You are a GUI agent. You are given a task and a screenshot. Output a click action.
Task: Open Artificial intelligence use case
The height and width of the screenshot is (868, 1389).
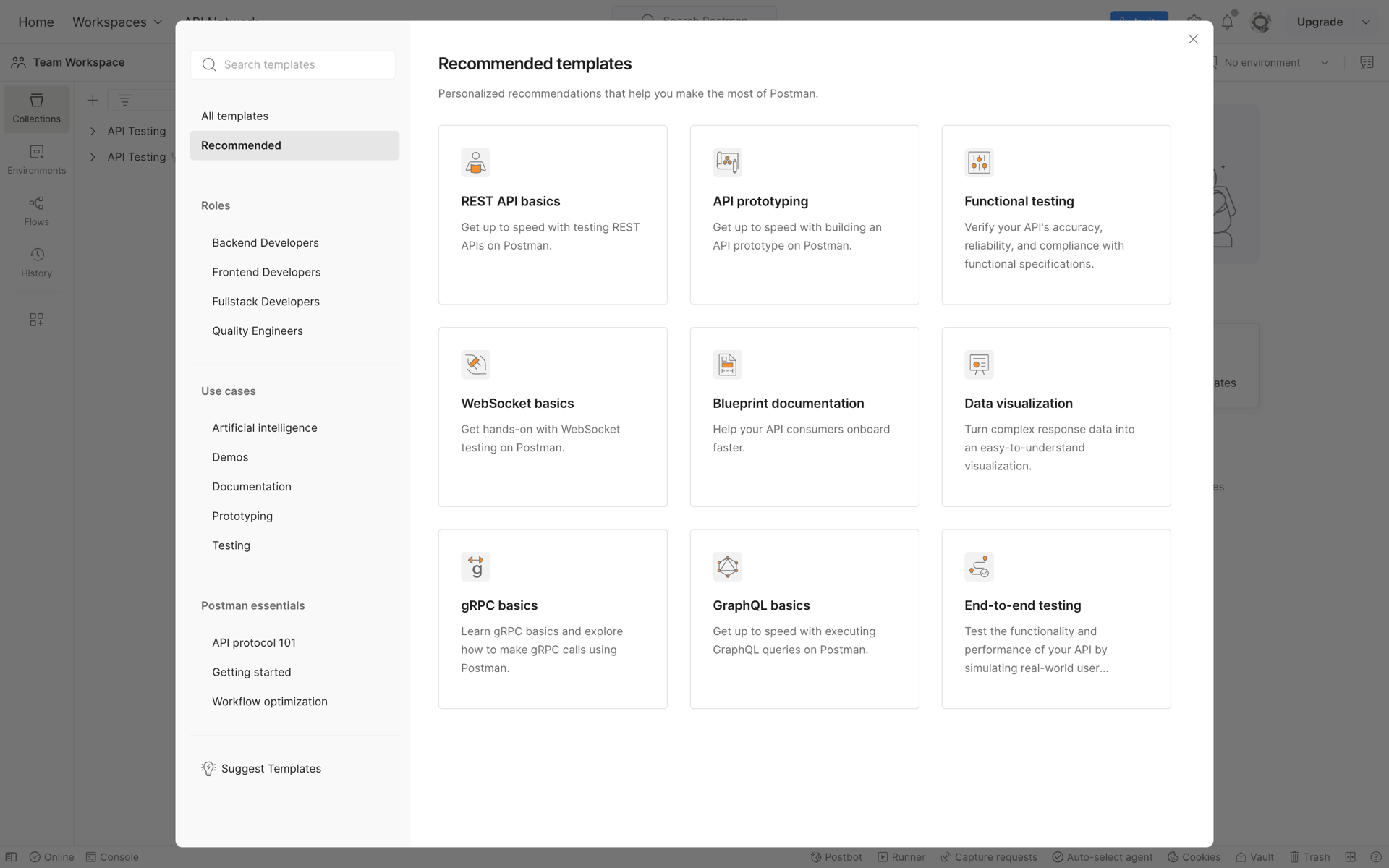(265, 427)
